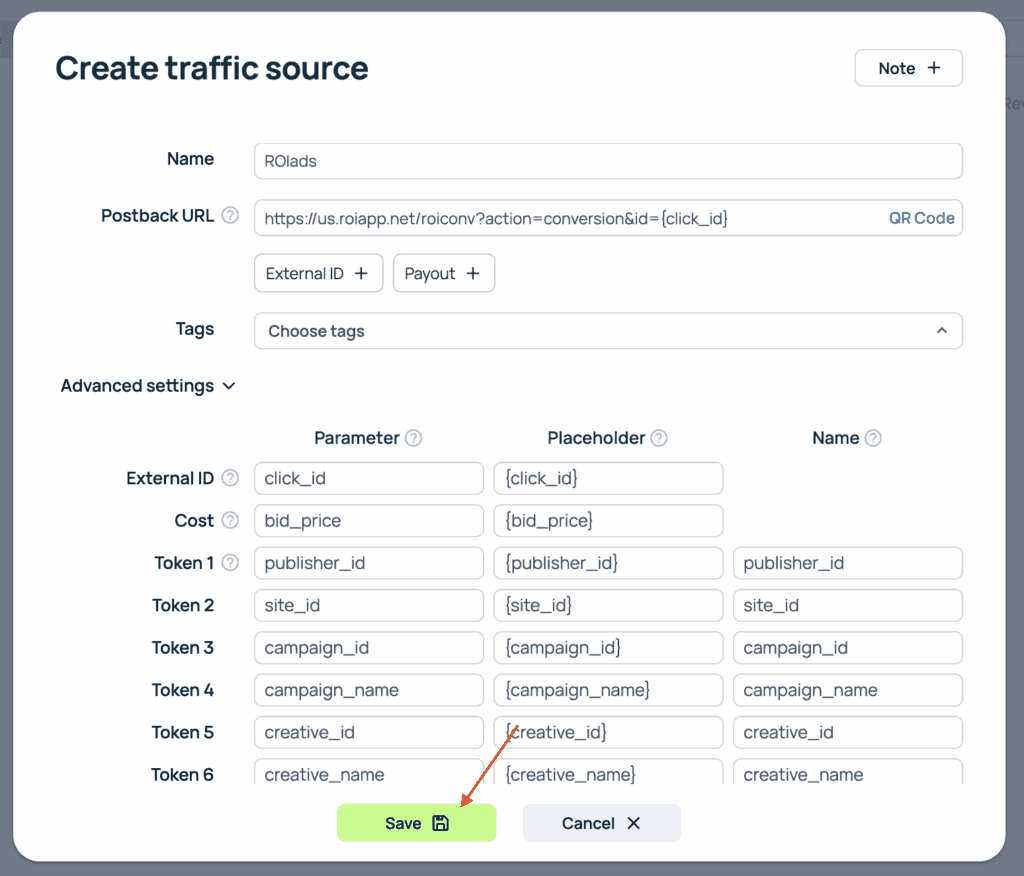Click the Name field containing ROIads
Image resolution: width=1024 pixels, height=876 pixels.
[x=608, y=161]
